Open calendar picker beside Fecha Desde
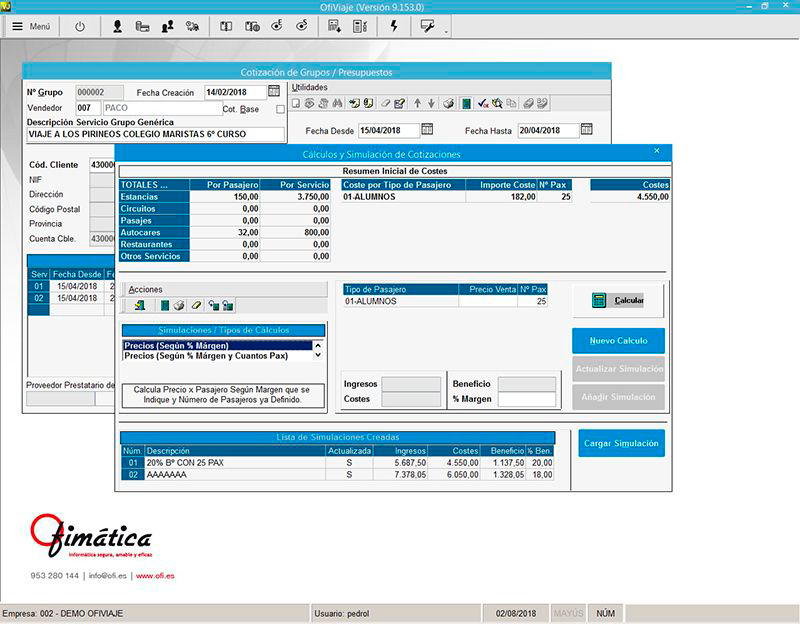 pyautogui.click(x=427, y=130)
